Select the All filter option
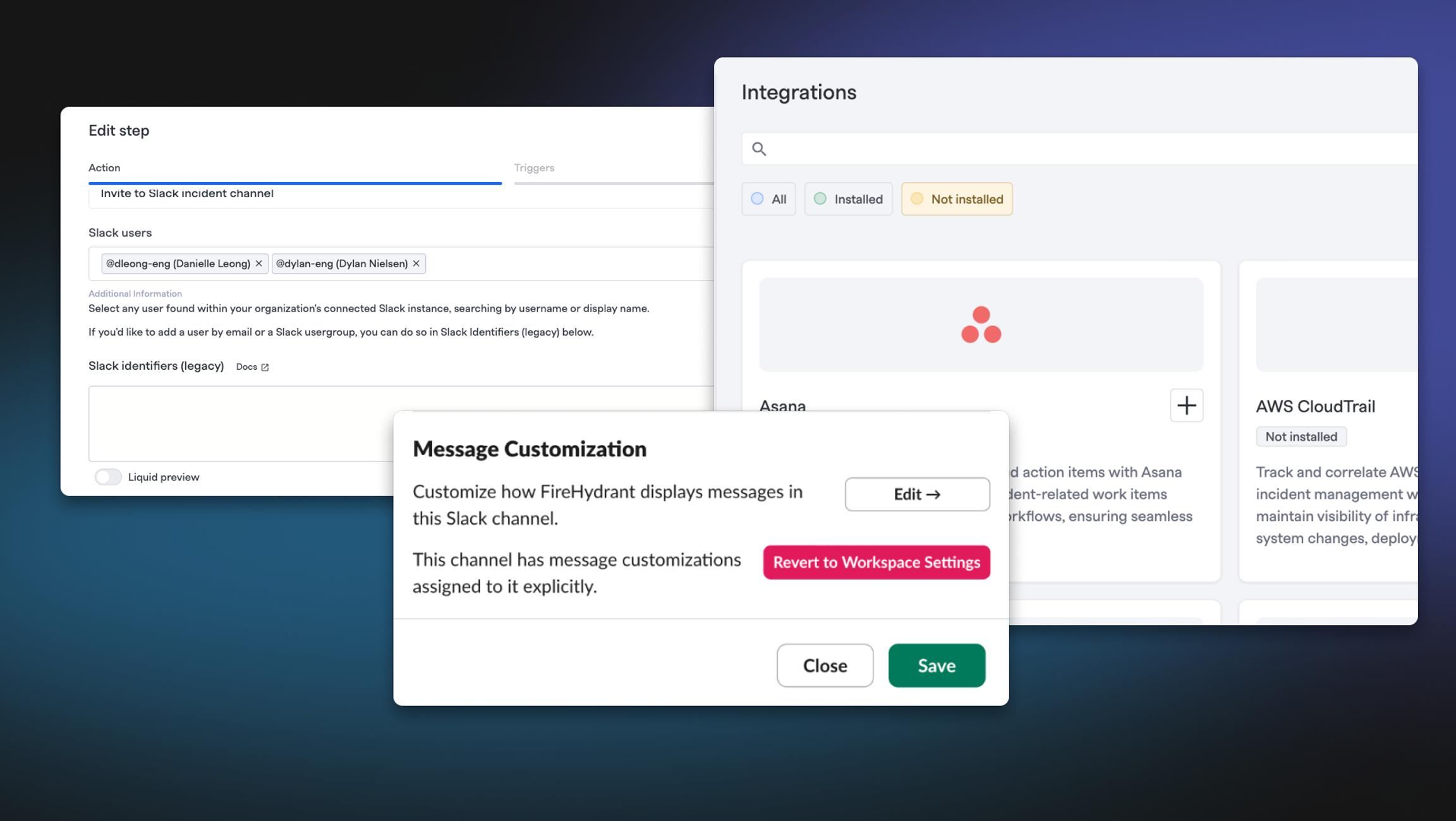Image resolution: width=1456 pixels, height=821 pixels. coord(768,199)
